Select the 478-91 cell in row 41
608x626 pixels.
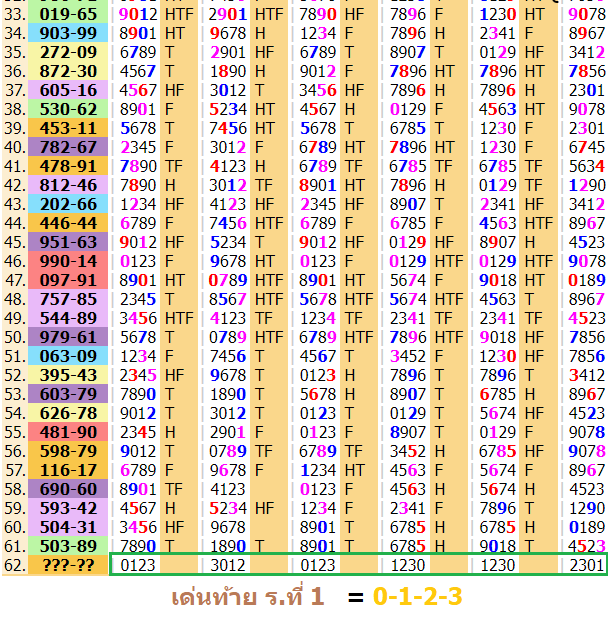click(x=68, y=166)
